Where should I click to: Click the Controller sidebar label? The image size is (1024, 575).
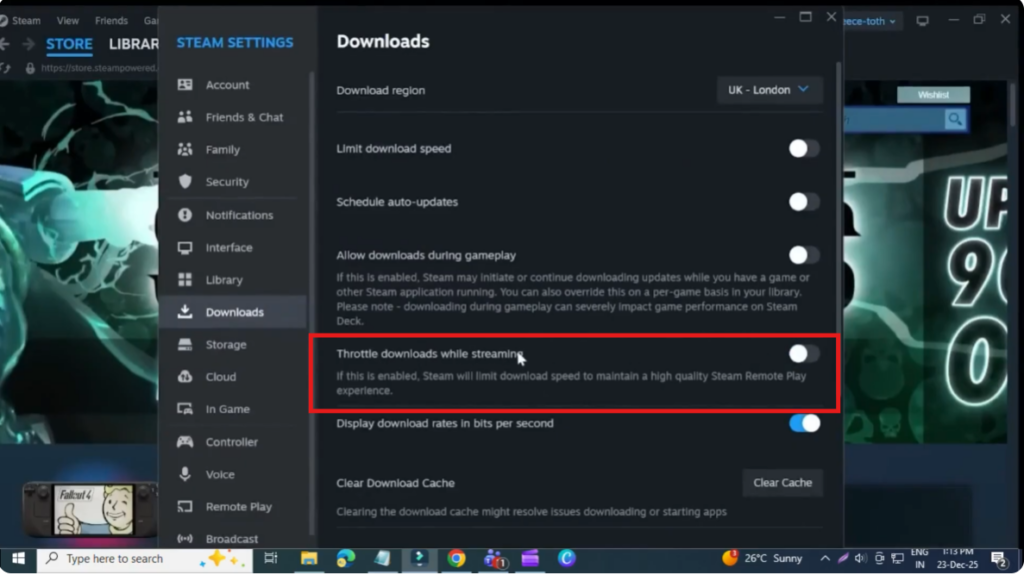point(232,442)
